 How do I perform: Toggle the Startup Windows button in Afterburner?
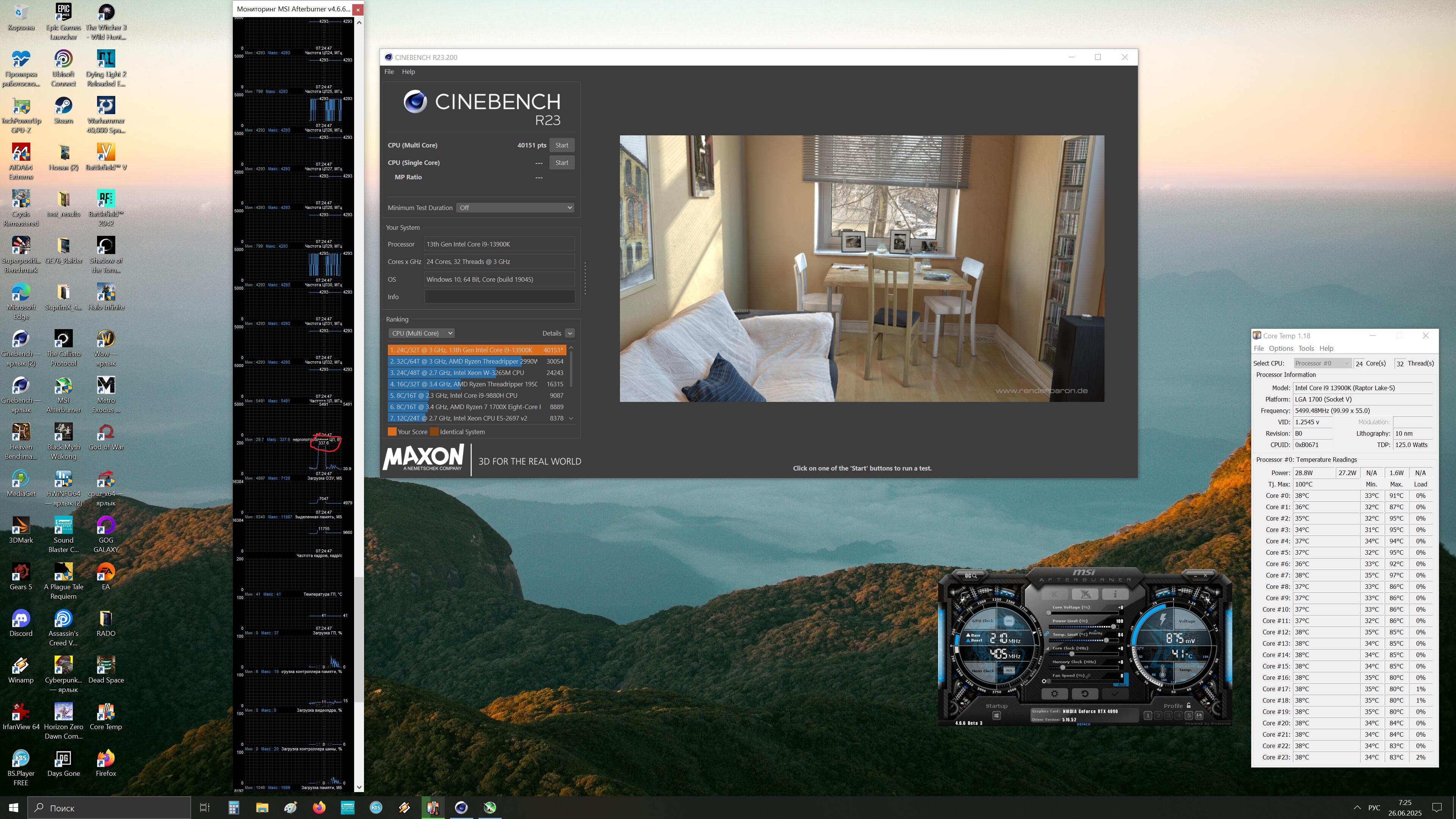(x=996, y=716)
